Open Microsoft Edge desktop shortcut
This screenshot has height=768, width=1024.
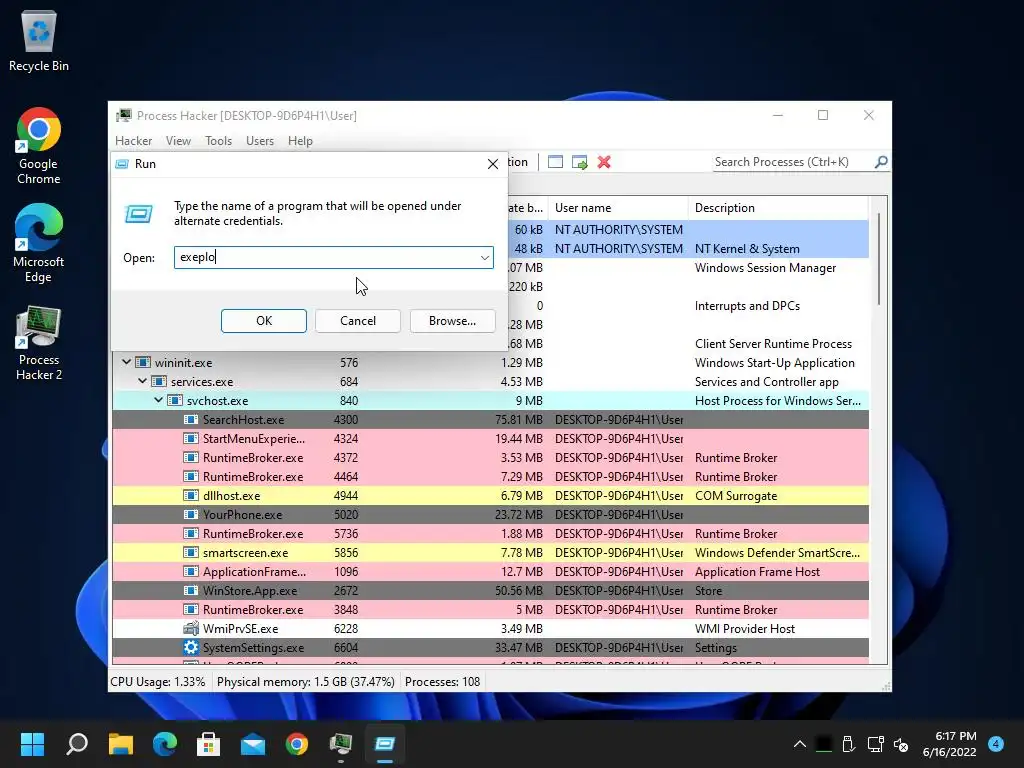click(x=39, y=244)
